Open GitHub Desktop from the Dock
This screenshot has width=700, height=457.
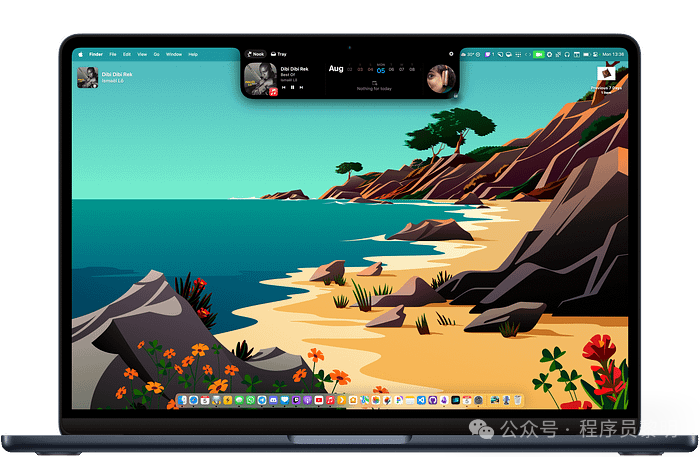point(433,400)
